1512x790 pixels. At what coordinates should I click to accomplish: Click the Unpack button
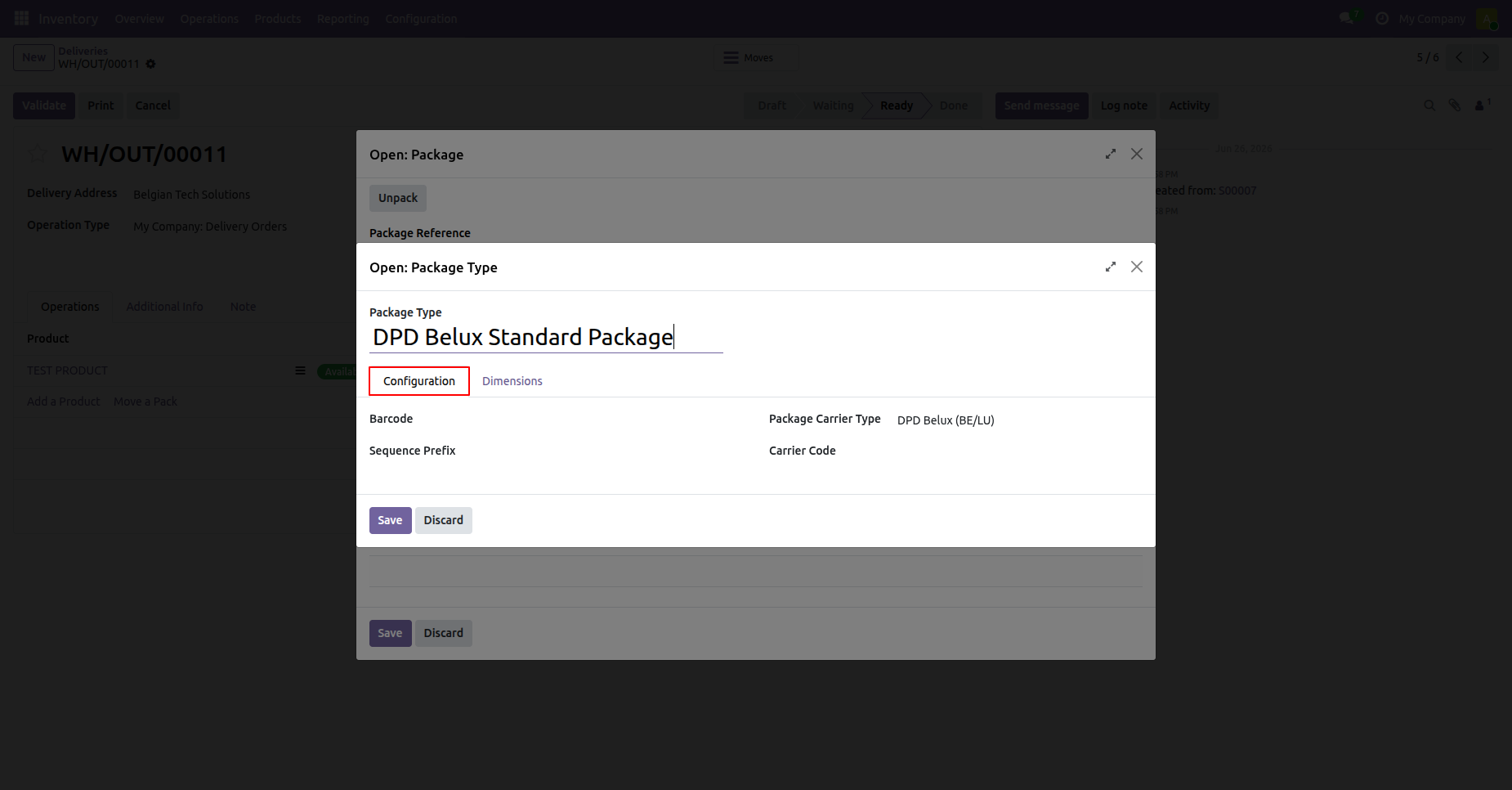click(398, 198)
